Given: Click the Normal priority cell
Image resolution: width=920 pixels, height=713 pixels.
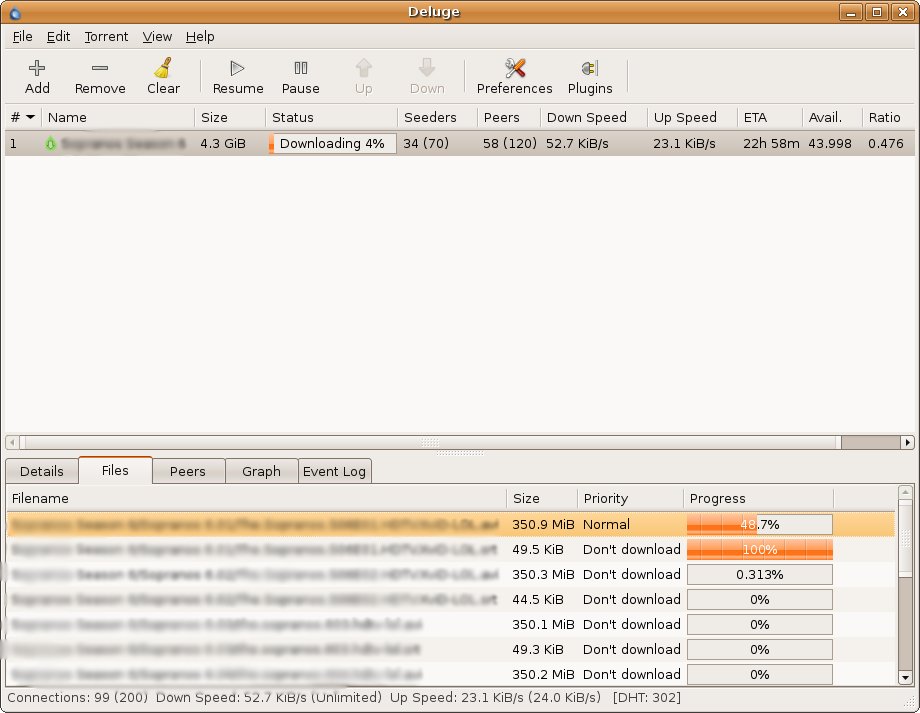Looking at the screenshot, I should click(606, 525).
